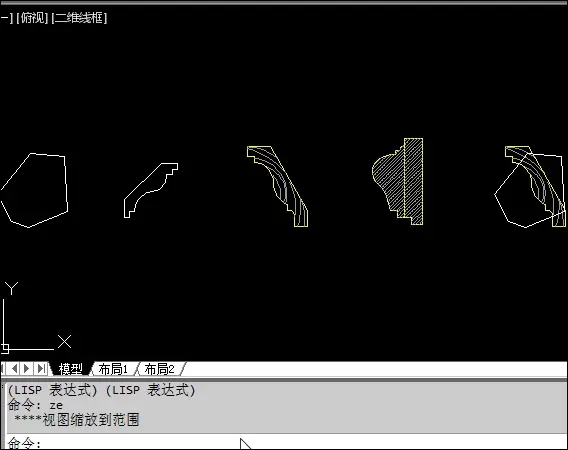Select the yellow hatched diagonal molding profile
This screenshot has height=450, width=568.
[278, 186]
